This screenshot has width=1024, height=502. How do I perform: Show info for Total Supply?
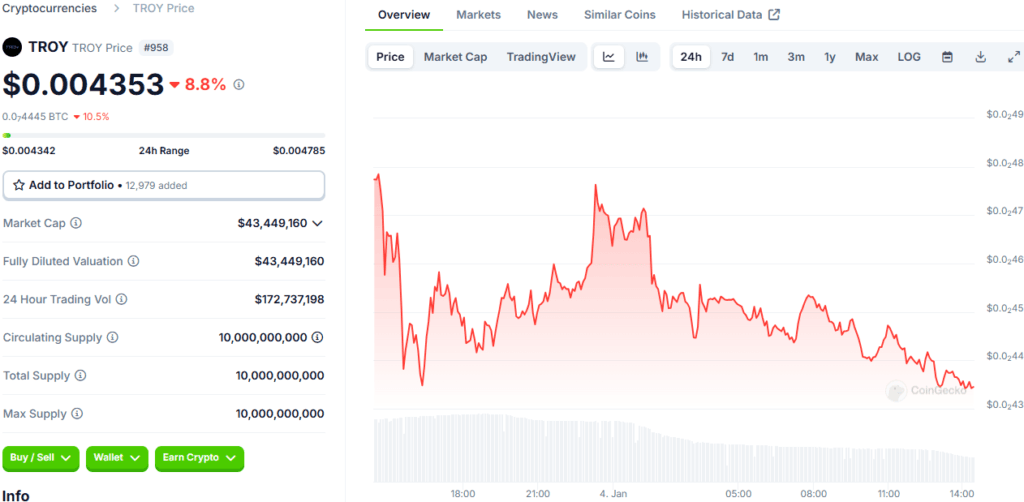80,376
